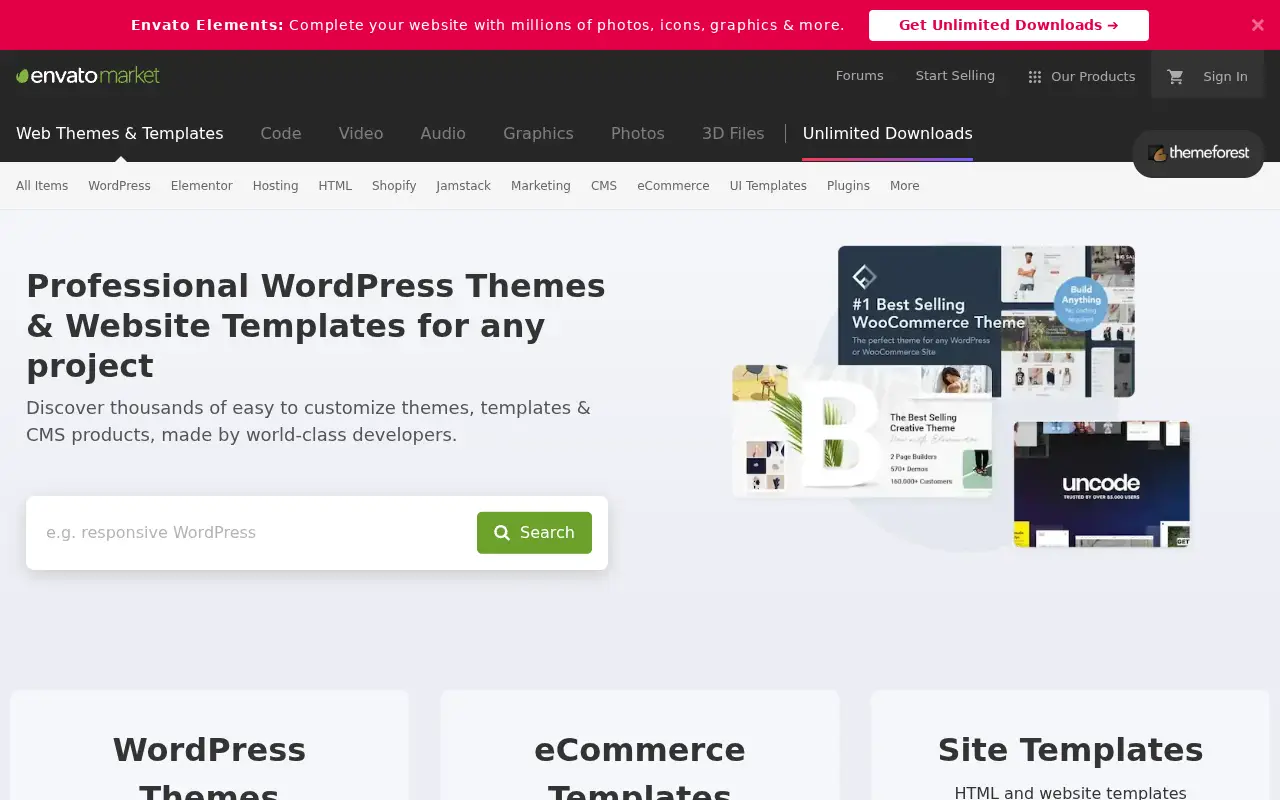
Task: Click the Sign In button
Action: click(x=1225, y=76)
